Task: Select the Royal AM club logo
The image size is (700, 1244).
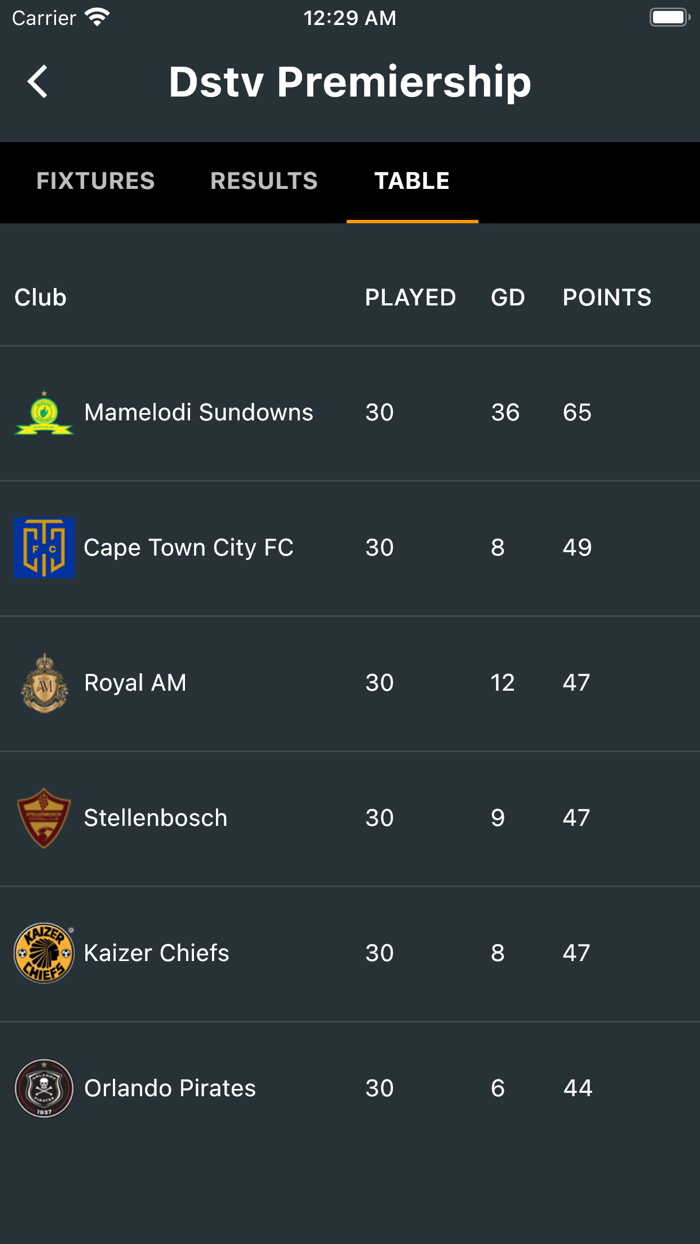Action: [44, 682]
